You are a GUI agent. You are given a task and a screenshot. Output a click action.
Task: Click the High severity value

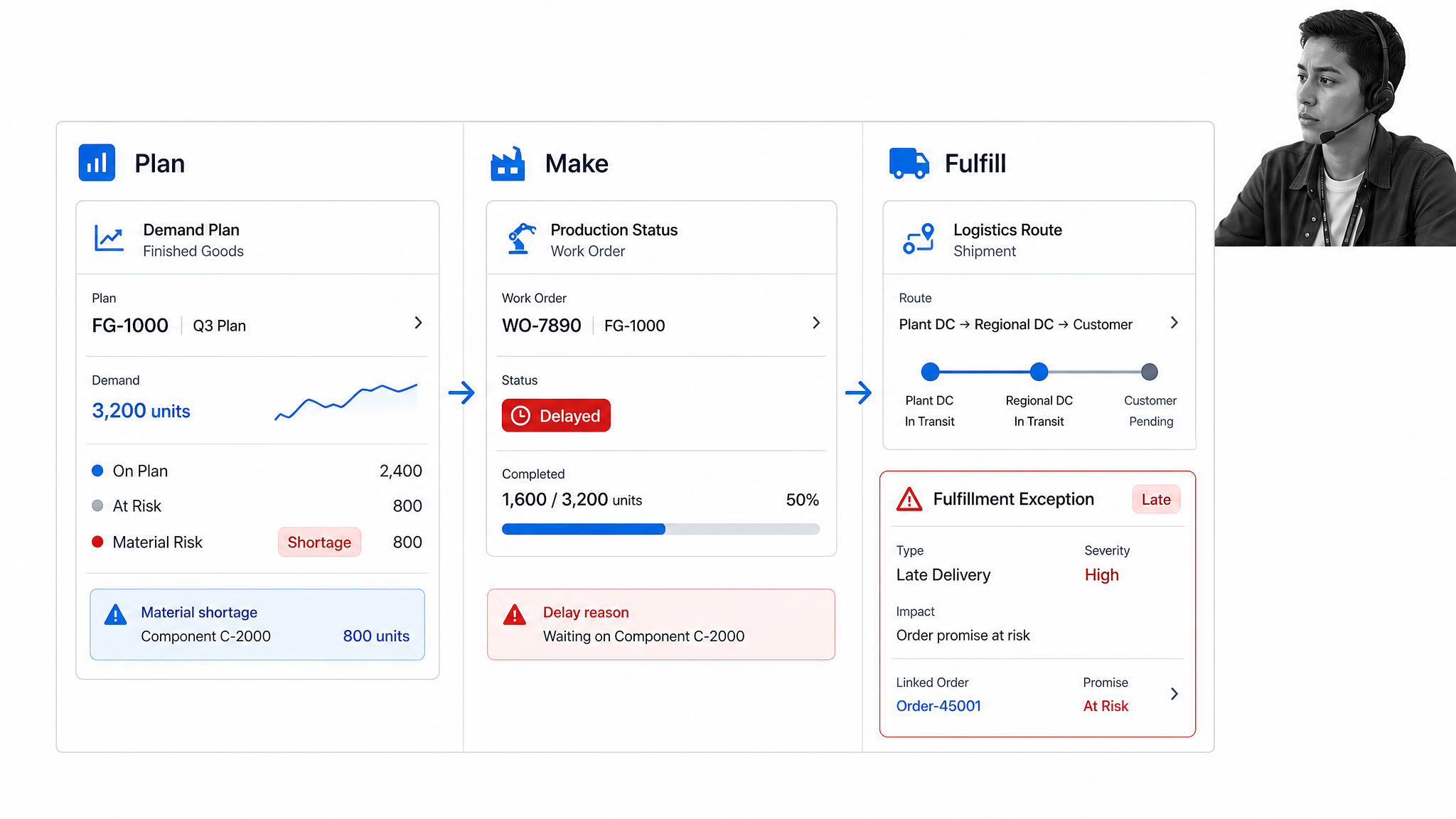pos(1102,575)
